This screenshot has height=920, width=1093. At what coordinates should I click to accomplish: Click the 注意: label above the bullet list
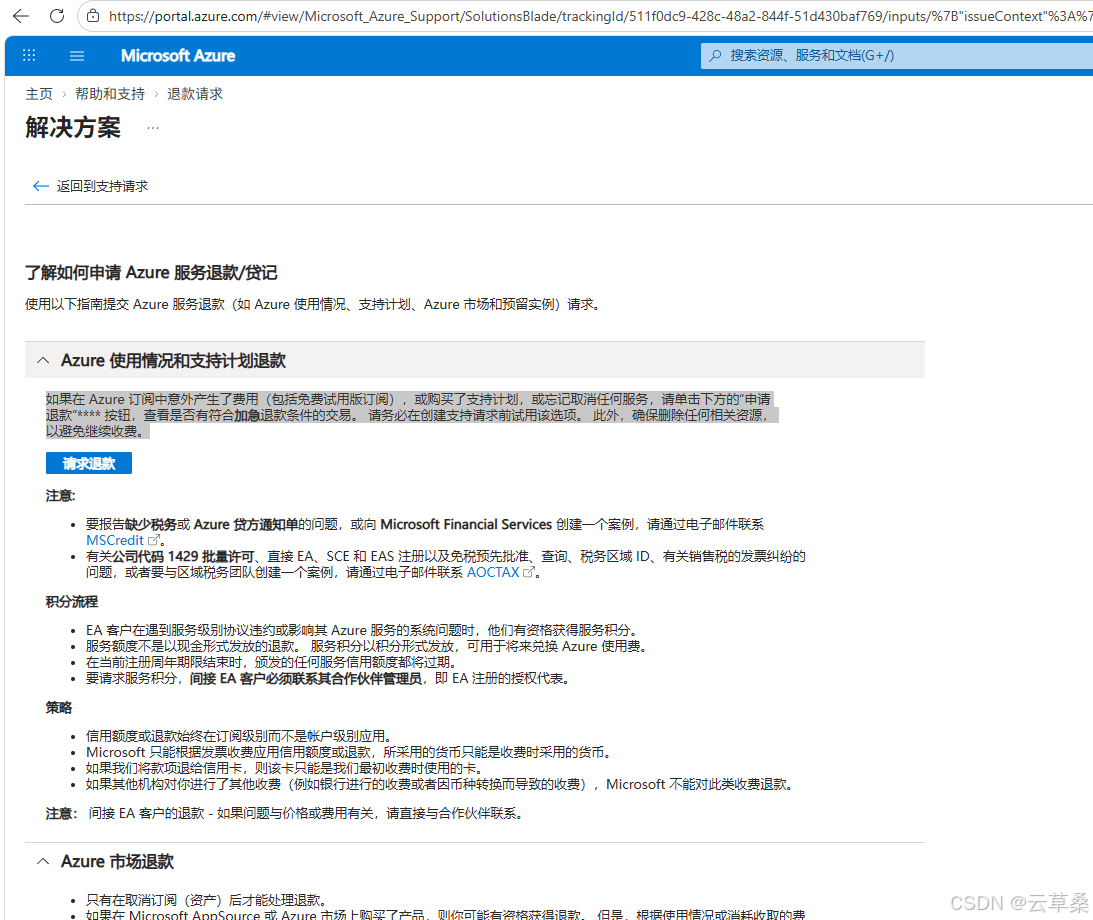coord(61,496)
